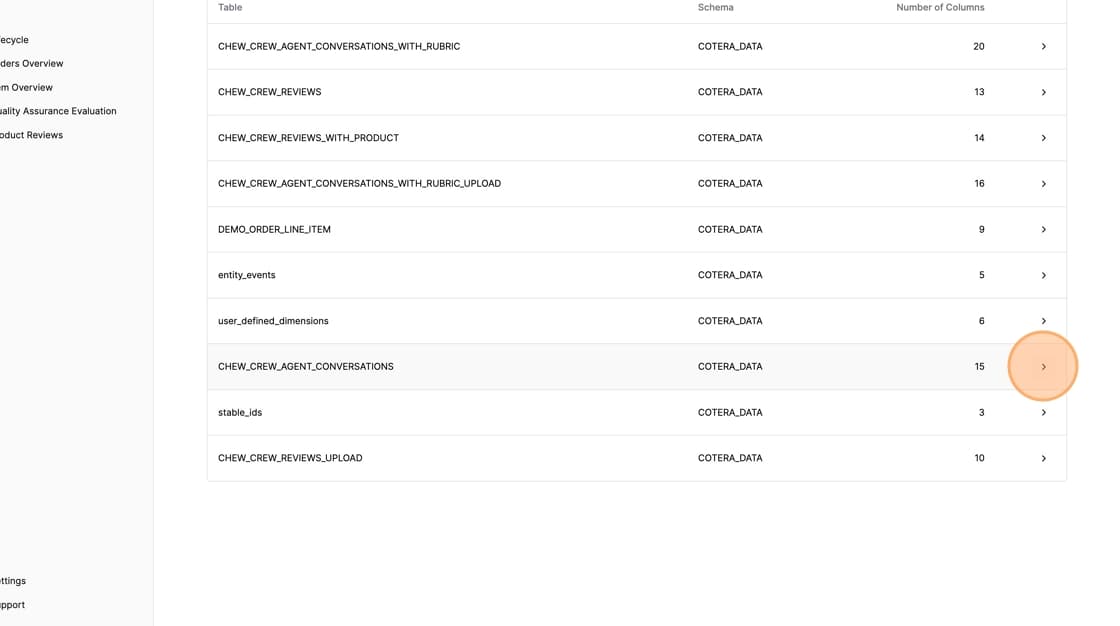This screenshot has width=1120, height=626.
Task: Open user_defined_dimensions with its chevron
Action: (1043, 321)
